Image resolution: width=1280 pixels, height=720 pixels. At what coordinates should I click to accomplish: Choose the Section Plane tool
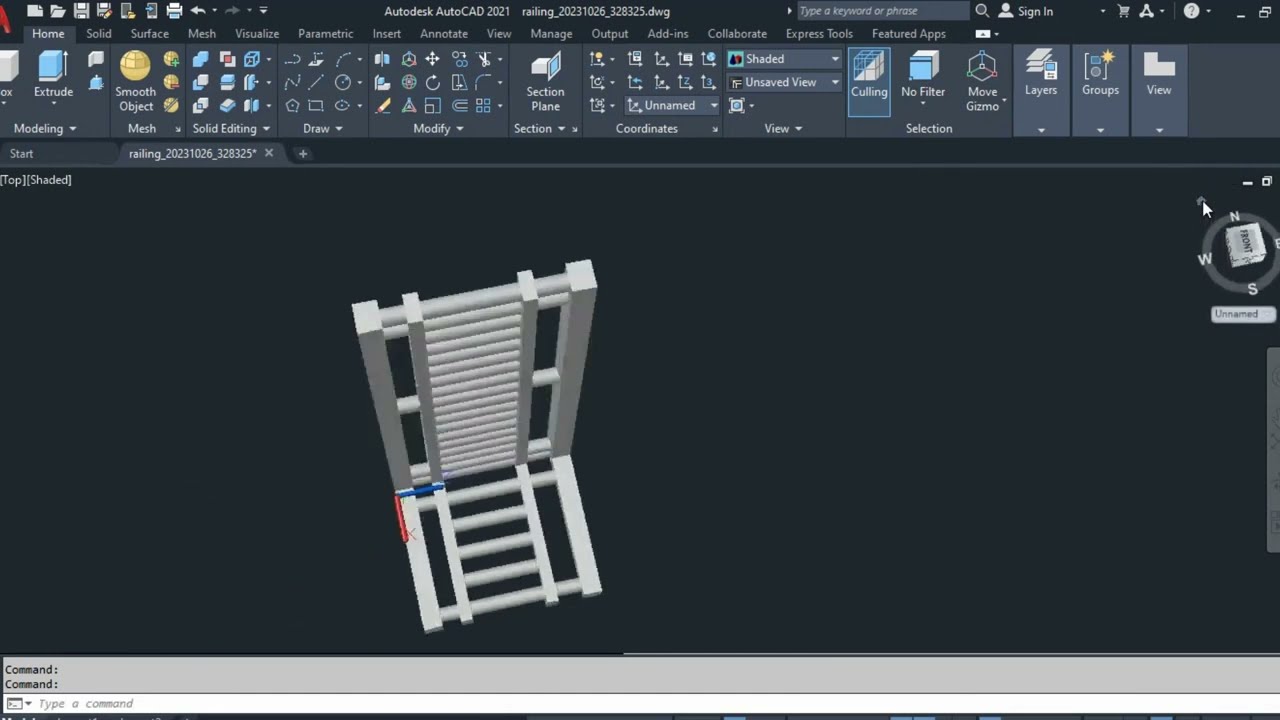click(545, 82)
